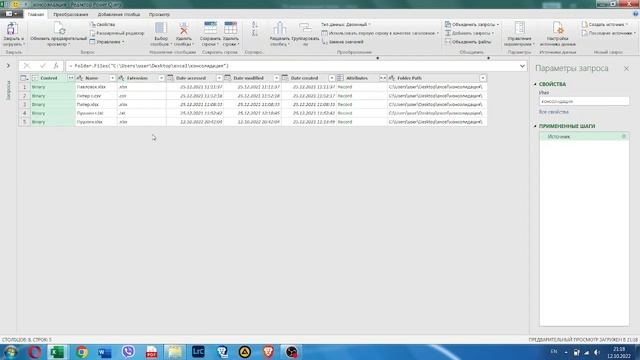Click the Record cell in row 4

coord(362,113)
